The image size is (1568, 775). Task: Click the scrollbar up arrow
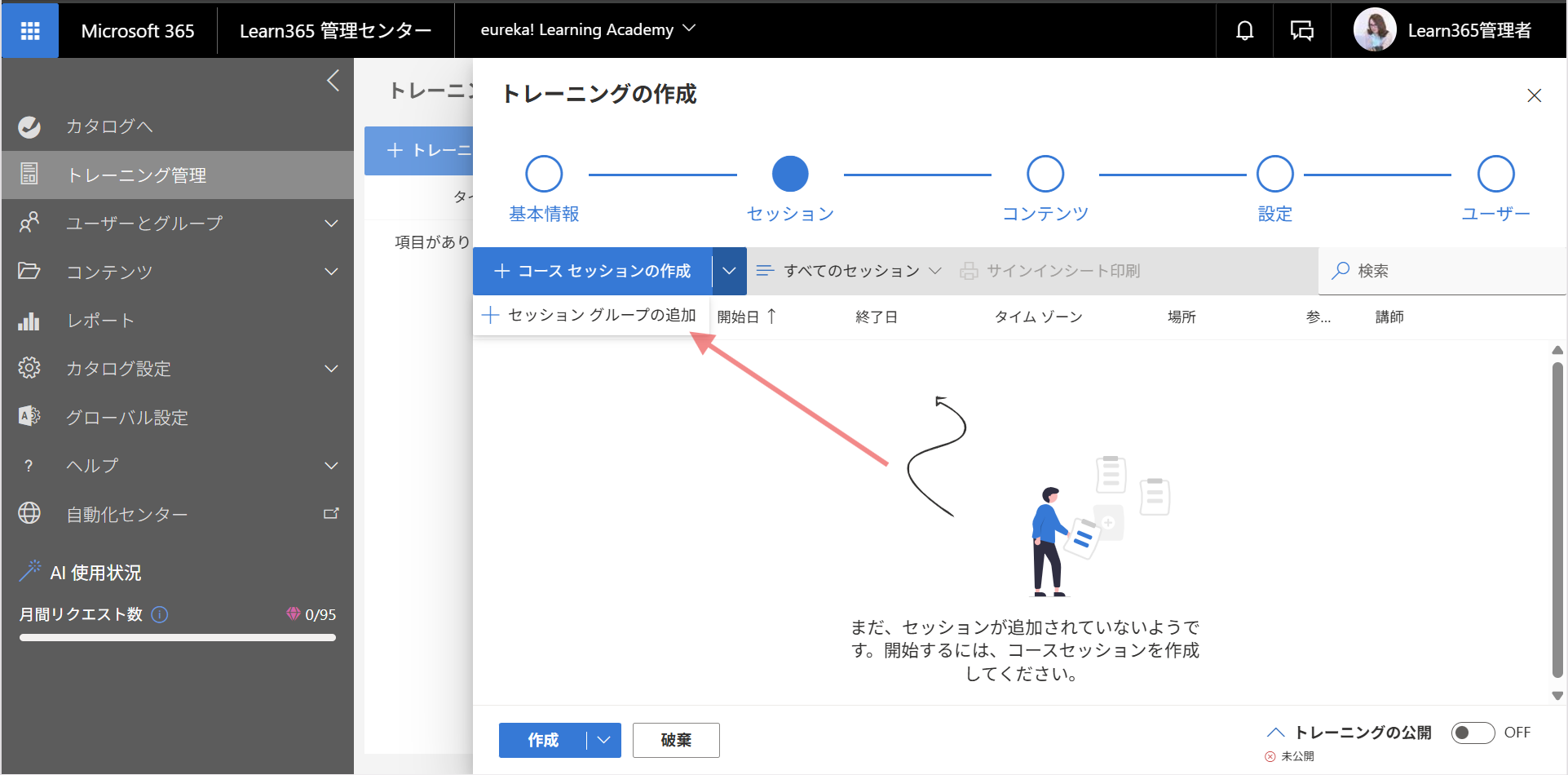1557,350
